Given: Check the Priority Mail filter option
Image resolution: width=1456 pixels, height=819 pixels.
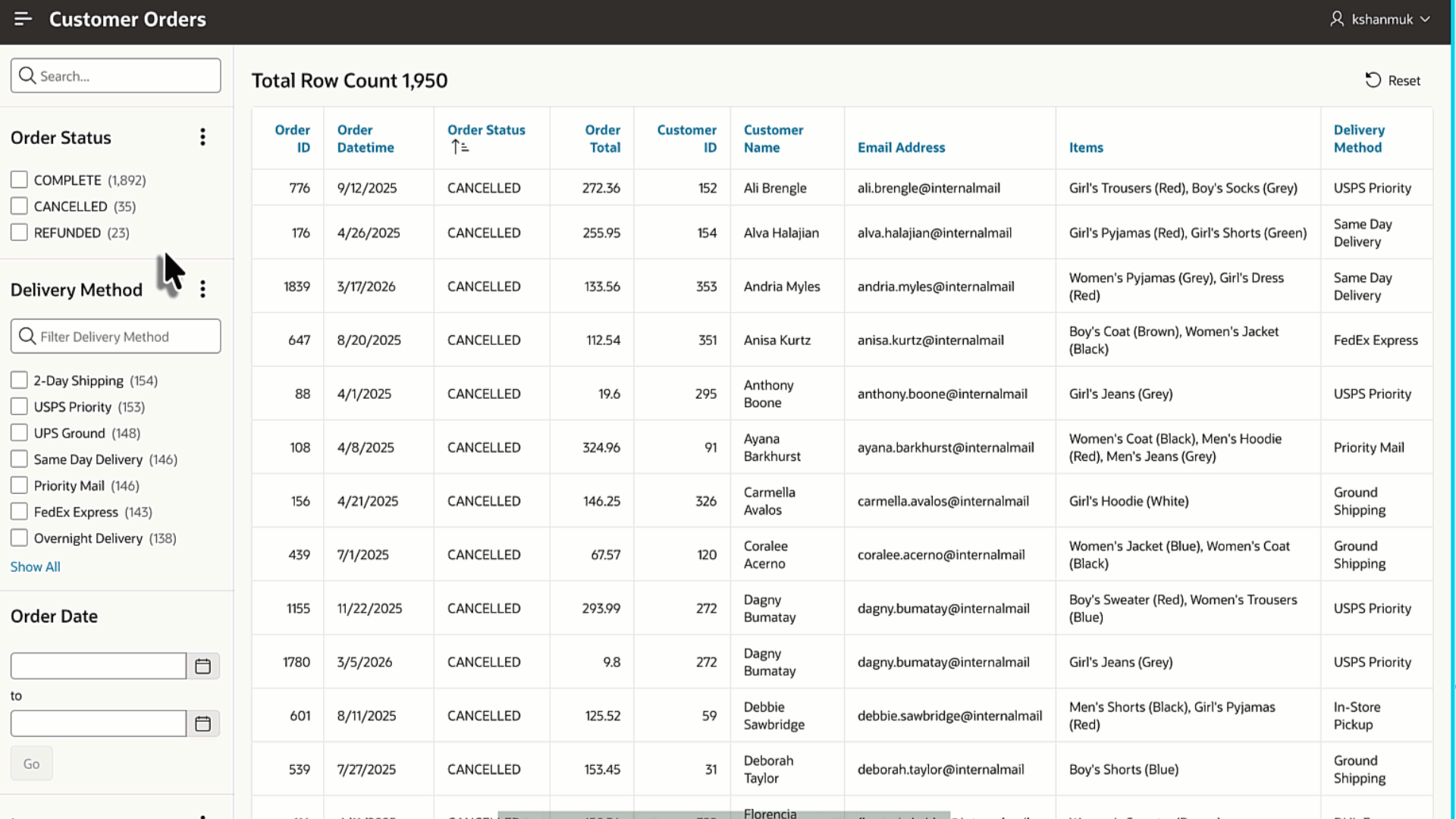Looking at the screenshot, I should point(19,485).
